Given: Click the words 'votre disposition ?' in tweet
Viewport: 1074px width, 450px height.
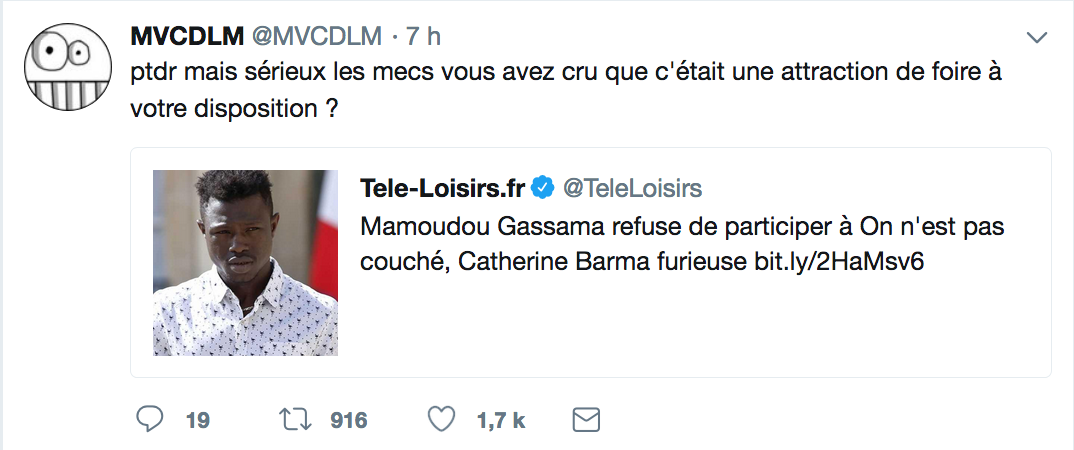Looking at the screenshot, I should [232, 108].
